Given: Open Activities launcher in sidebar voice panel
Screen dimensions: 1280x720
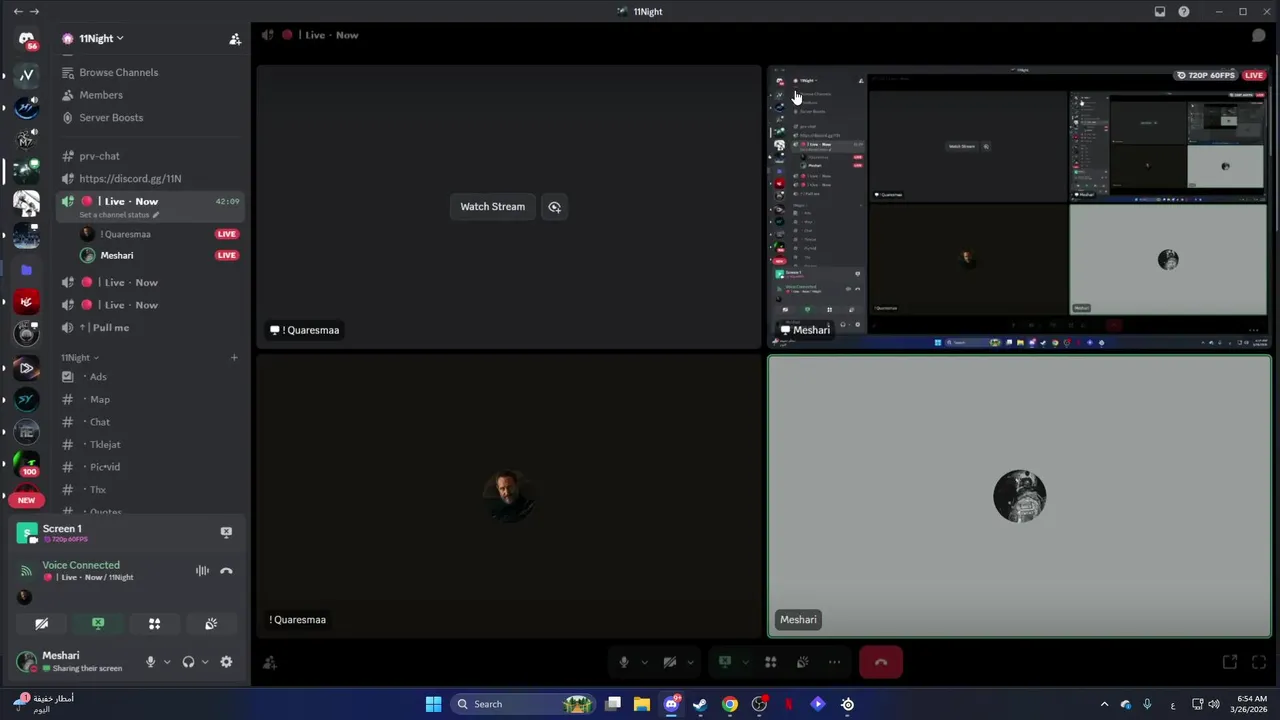Looking at the screenshot, I should tap(154, 624).
